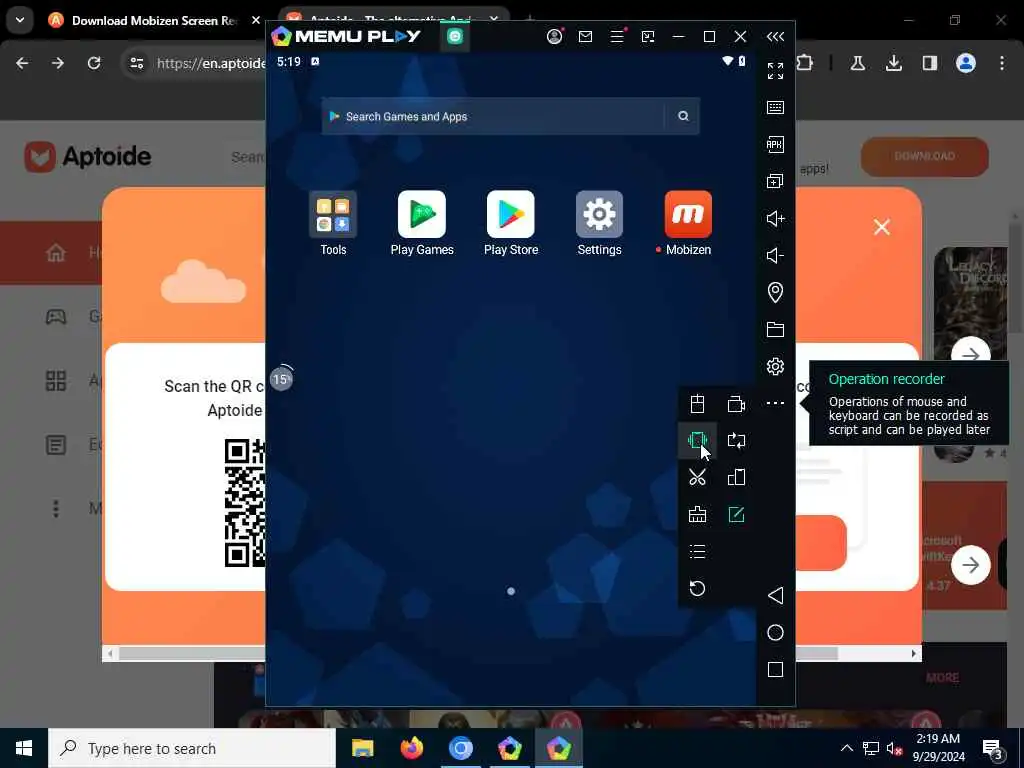This screenshot has height=768, width=1024.
Task: Toggle Chrome side panel icon
Action: click(929, 63)
